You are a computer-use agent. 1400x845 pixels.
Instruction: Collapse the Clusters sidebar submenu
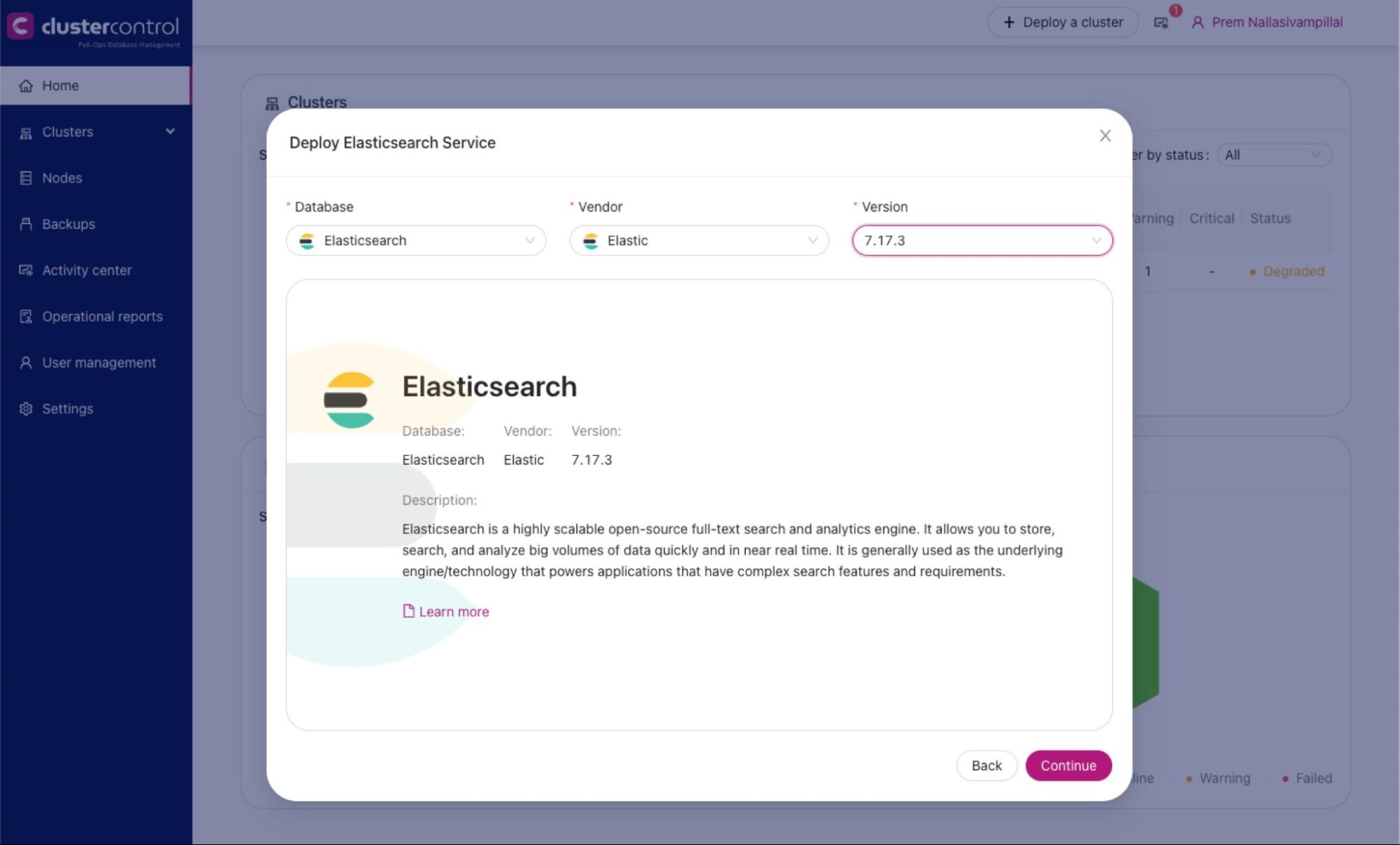tap(169, 132)
